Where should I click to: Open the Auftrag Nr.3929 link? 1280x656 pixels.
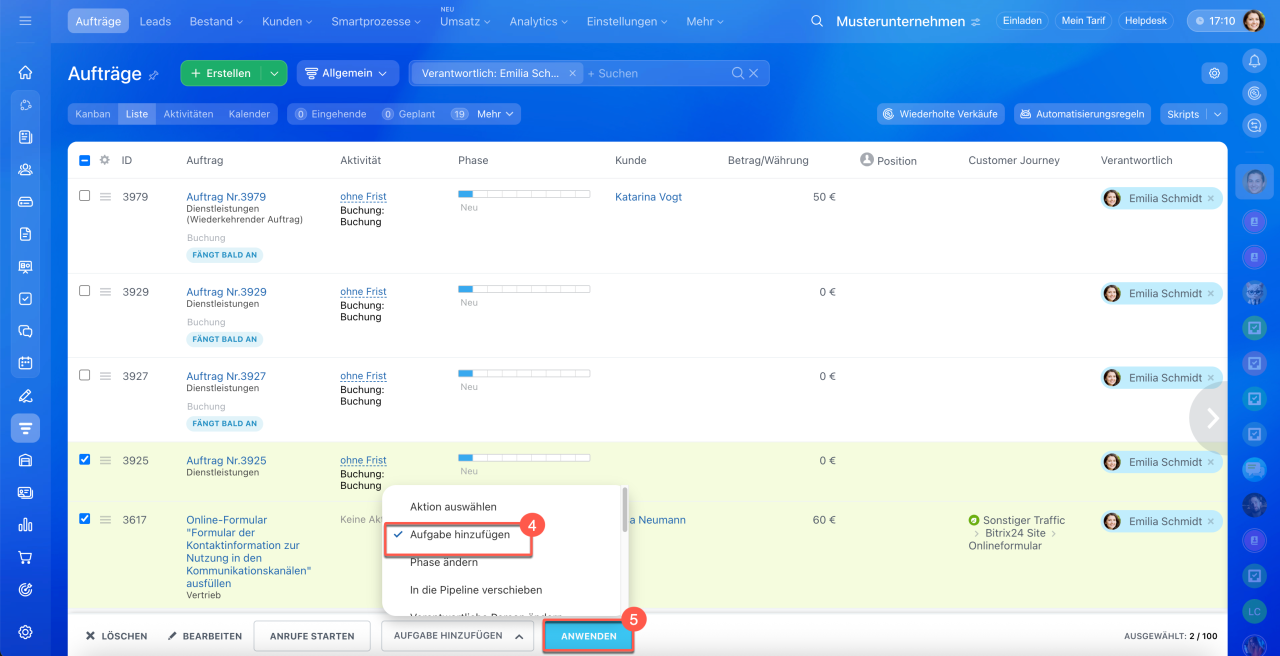pos(226,292)
